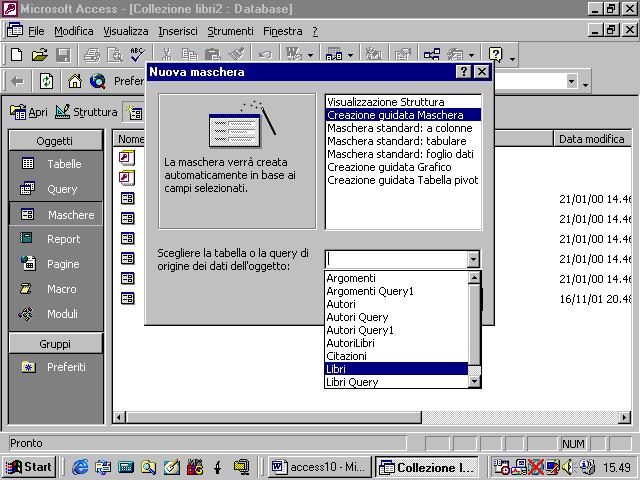Click the Print Preview icon
This screenshot has height=480, width=640.
click(x=115, y=54)
